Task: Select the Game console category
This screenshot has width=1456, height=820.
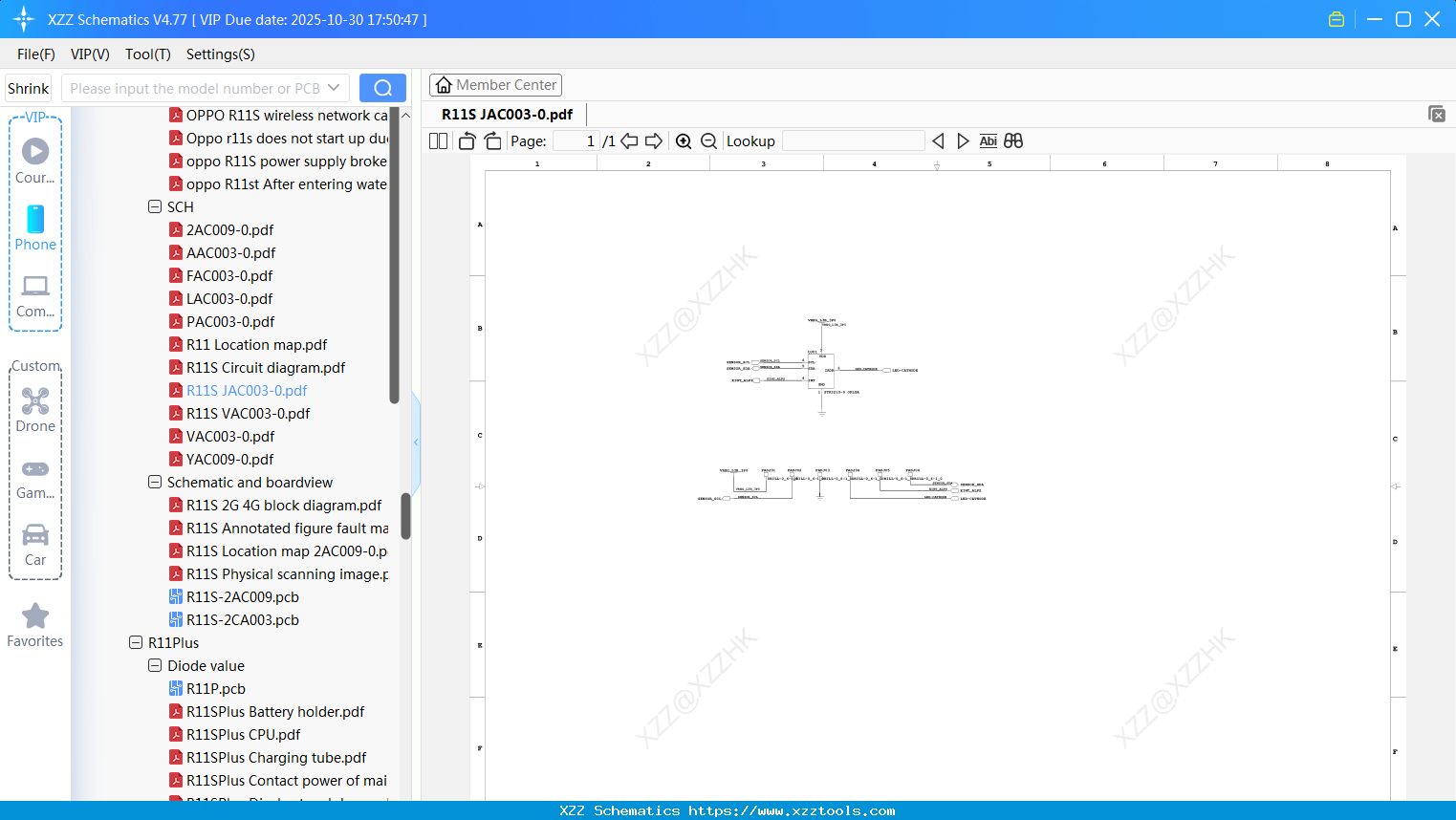Action: [x=35, y=478]
